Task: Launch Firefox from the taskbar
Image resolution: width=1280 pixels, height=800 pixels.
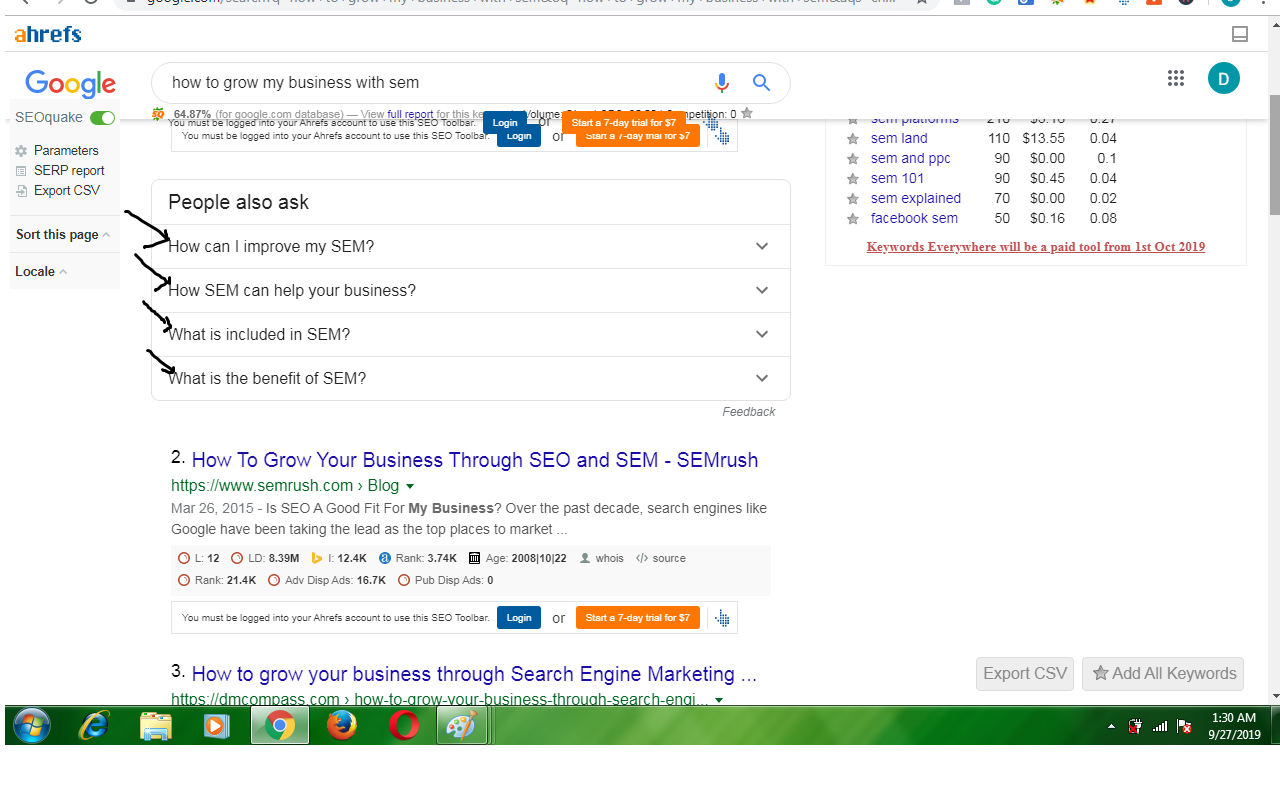Action: [x=342, y=725]
